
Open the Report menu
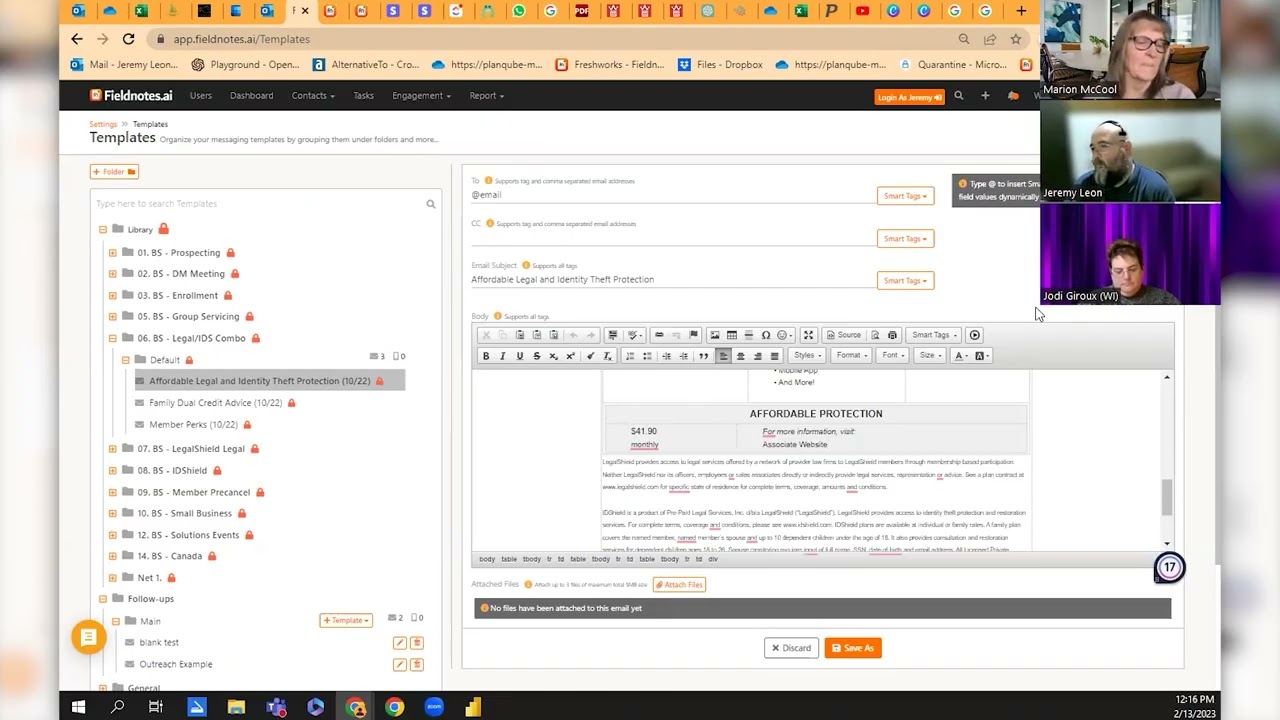pos(486,96)
